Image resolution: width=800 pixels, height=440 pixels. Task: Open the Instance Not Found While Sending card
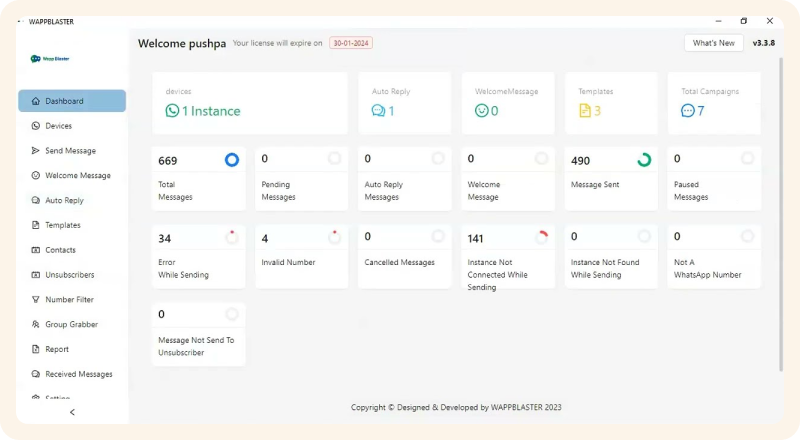[611, 257]
